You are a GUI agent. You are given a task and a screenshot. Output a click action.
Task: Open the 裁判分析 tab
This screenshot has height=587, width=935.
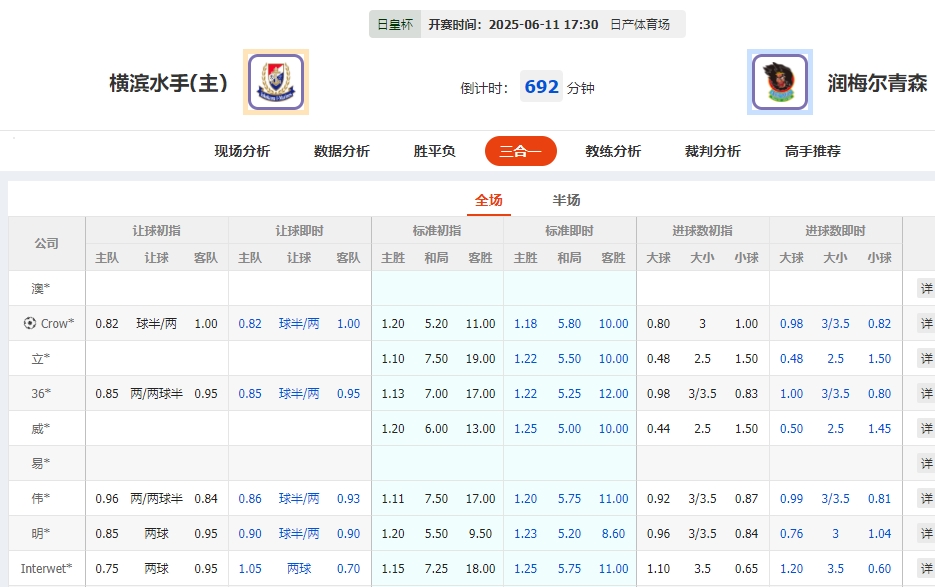point(711,151)
